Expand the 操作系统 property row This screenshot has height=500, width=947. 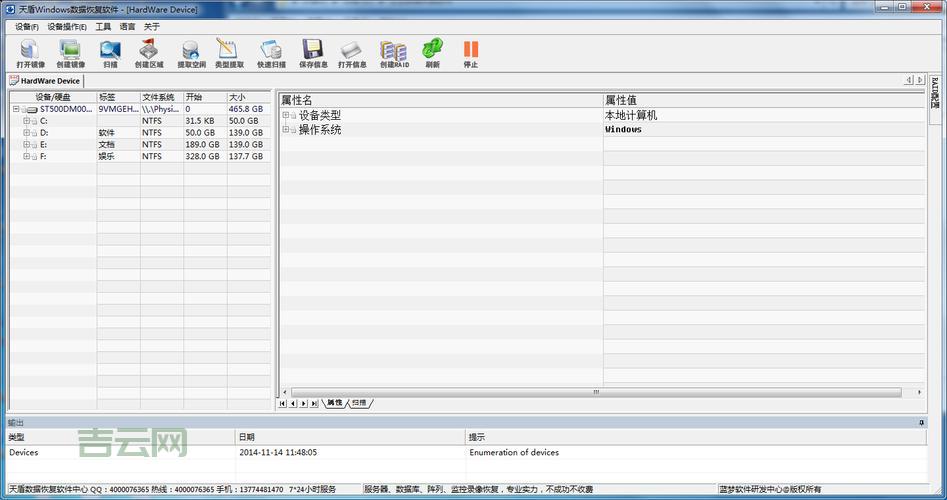tap(286, 129)
